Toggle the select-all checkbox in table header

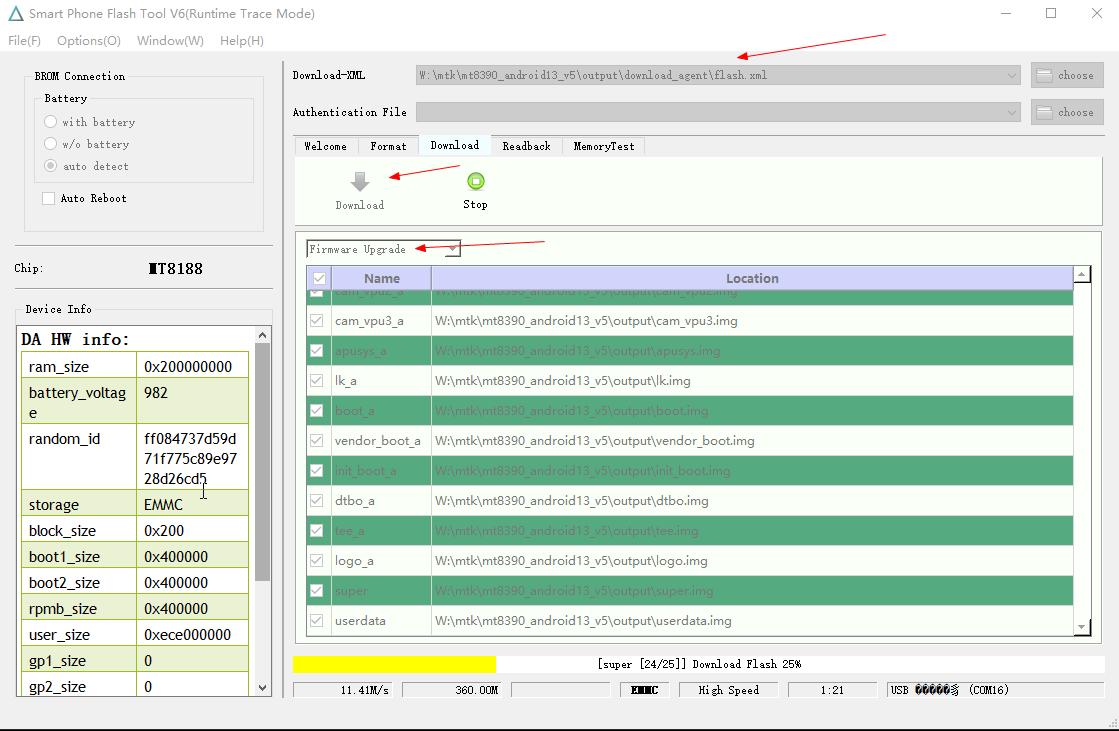(319, 278)
